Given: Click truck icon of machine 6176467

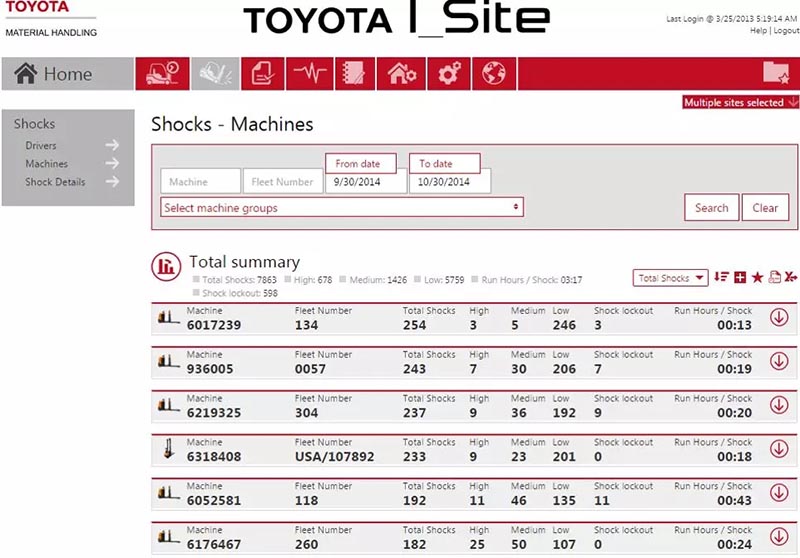Looking at the screenshot, I should click(168, 537).
